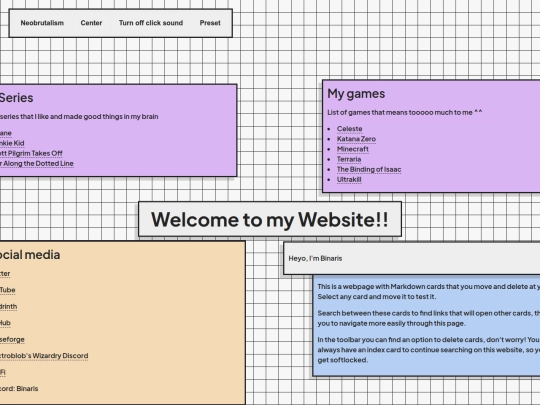Click The Binding of Isaac link
The height and width of the screenshot is (405, 540).
coord(369,169)
